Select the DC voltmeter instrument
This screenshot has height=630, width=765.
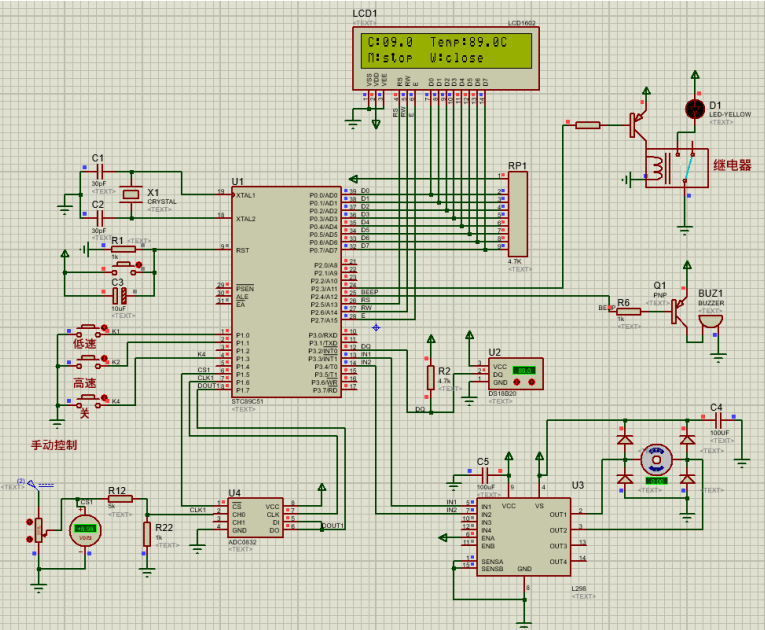tap(85, 530)
